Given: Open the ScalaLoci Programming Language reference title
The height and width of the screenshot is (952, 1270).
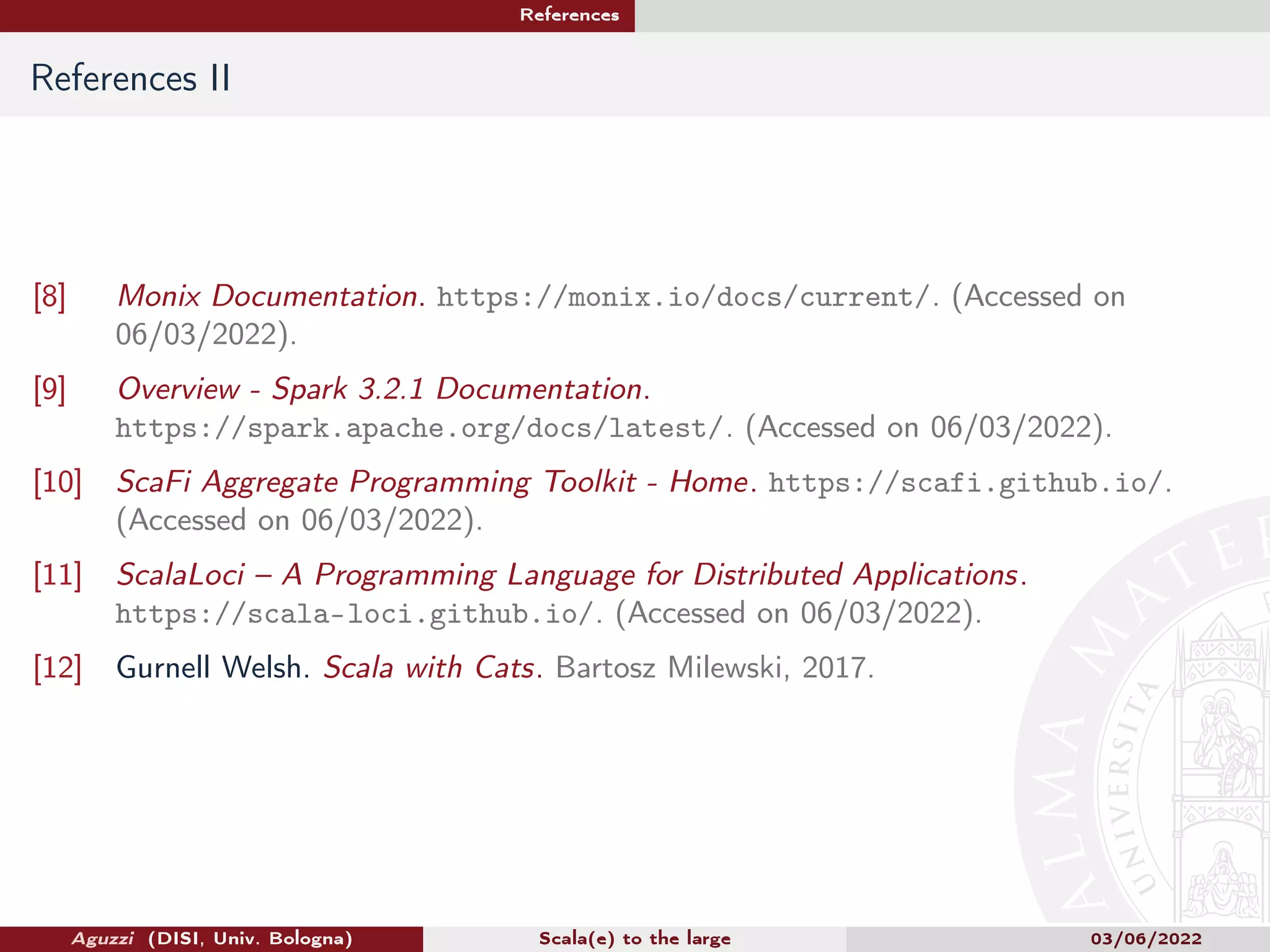Looking at the screenshot, I should click(x=567, y=575).
